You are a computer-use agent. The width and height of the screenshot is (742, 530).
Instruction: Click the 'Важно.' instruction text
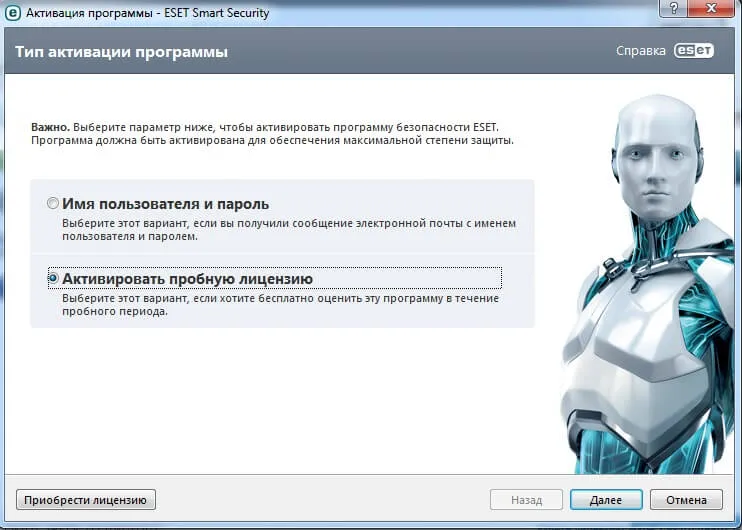pyautogui.click(x=272, y=133)
